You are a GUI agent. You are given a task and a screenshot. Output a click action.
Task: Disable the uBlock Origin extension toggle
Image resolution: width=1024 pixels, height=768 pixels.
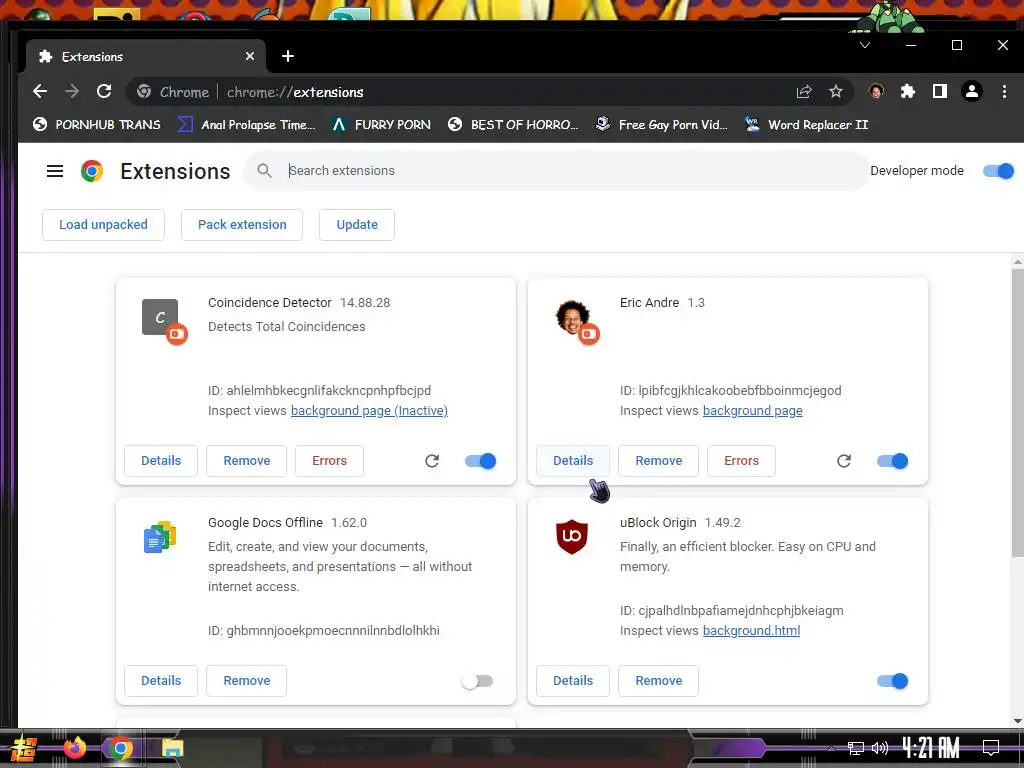892,681
